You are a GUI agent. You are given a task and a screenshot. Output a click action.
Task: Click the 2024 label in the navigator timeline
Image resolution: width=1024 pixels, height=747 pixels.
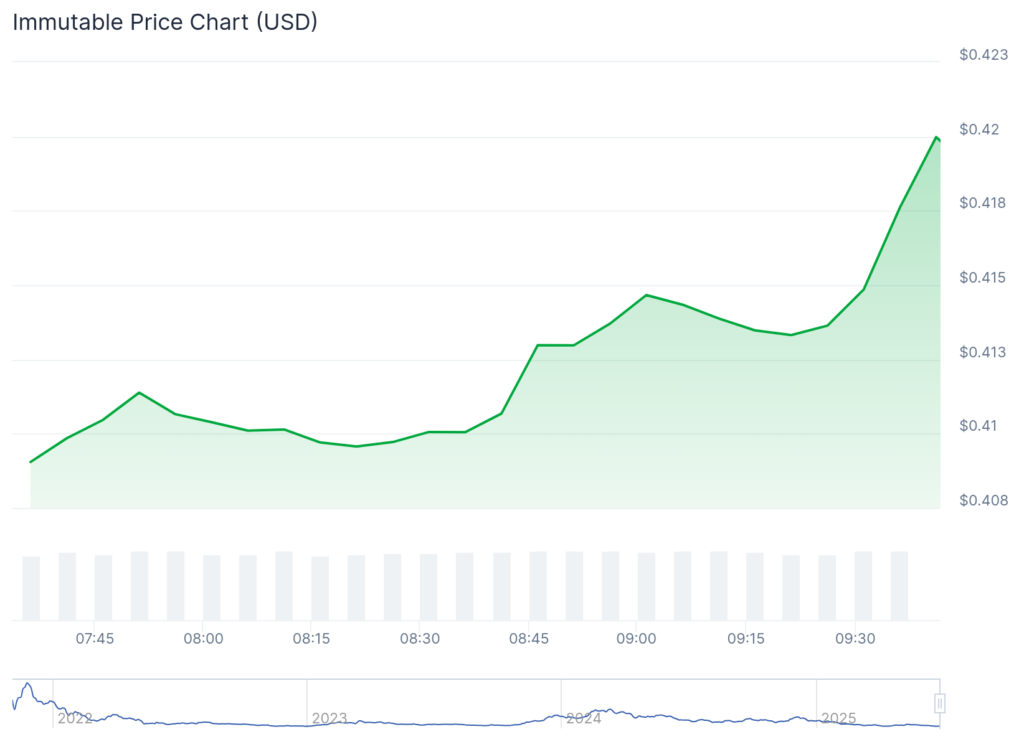[x=583, y=718]
